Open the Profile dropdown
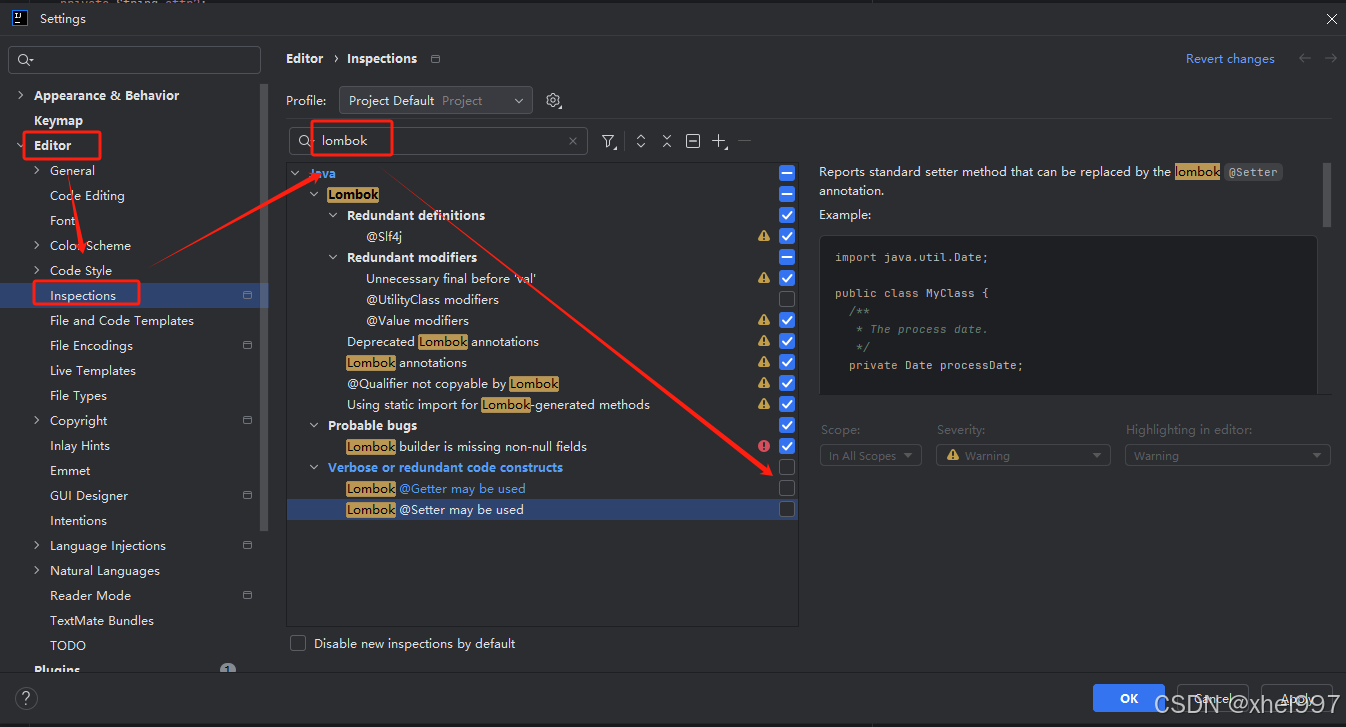 tap(435, 101)
